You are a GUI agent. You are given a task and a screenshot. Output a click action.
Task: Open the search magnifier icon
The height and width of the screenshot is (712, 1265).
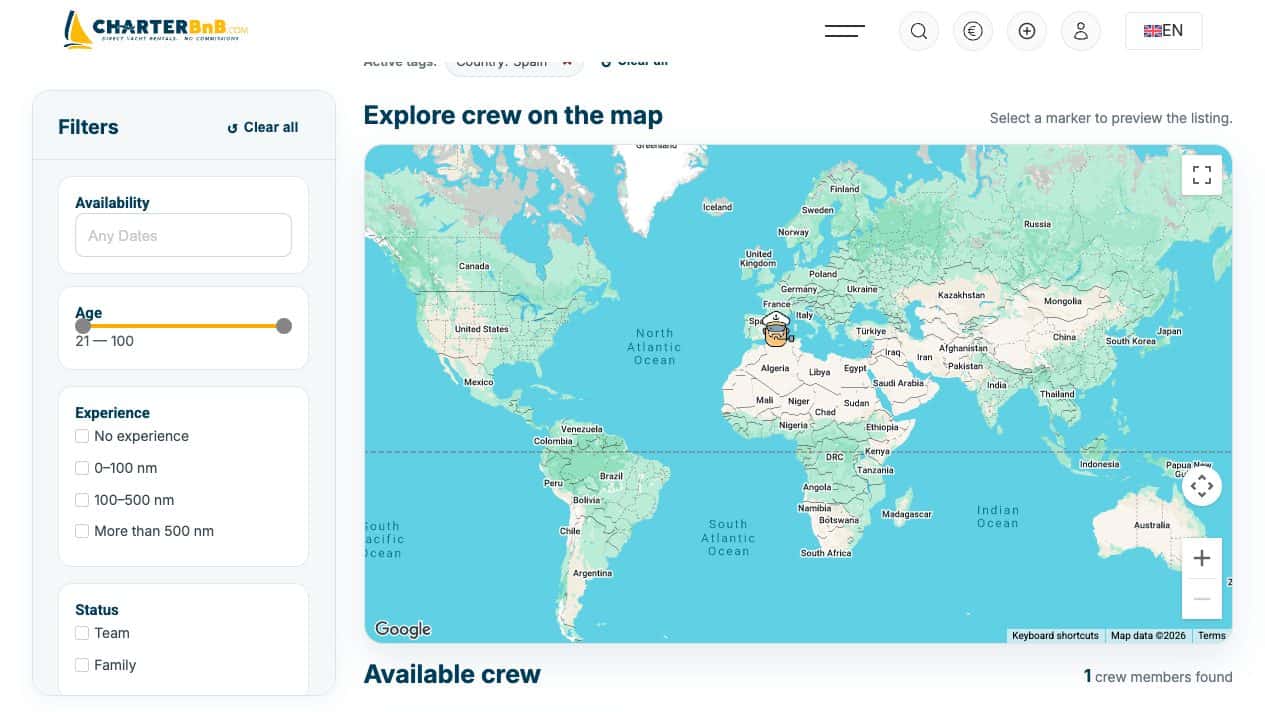pos(919,31)
